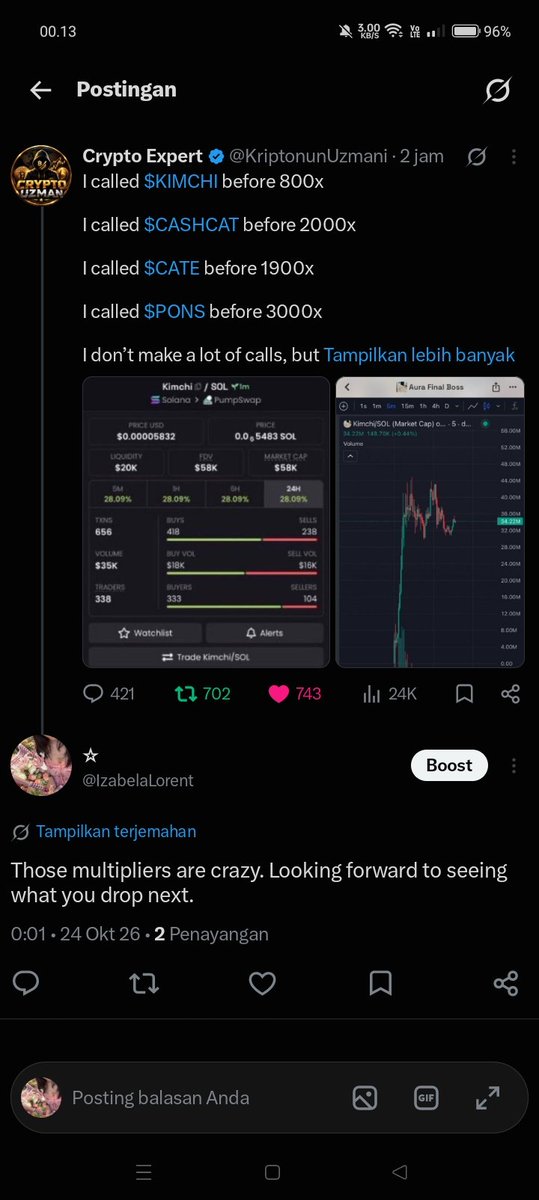Tap the Grok icon on Crypto Expert's post

pos(477,157)
